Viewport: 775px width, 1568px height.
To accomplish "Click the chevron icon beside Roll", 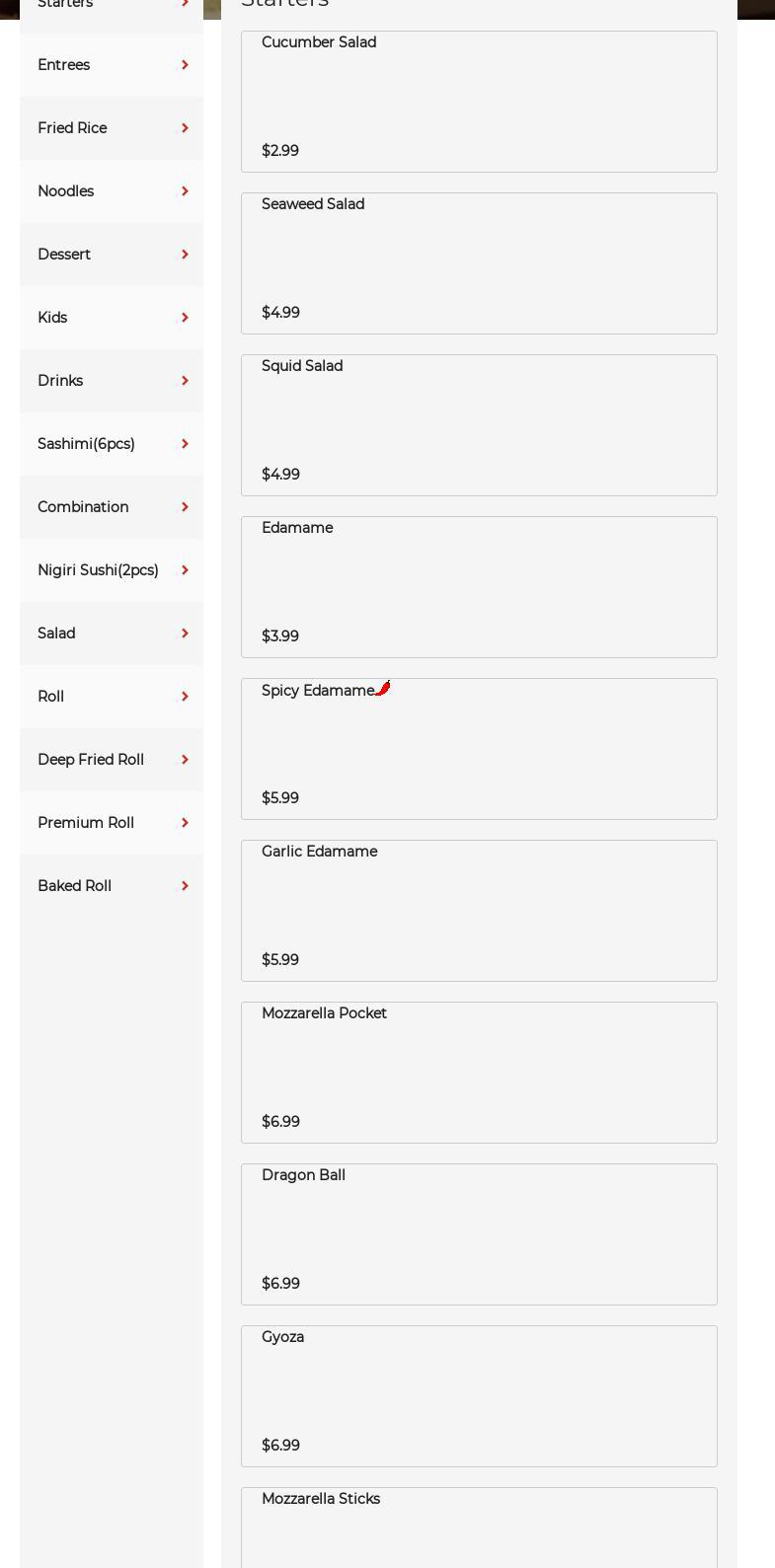I will 185,697.
